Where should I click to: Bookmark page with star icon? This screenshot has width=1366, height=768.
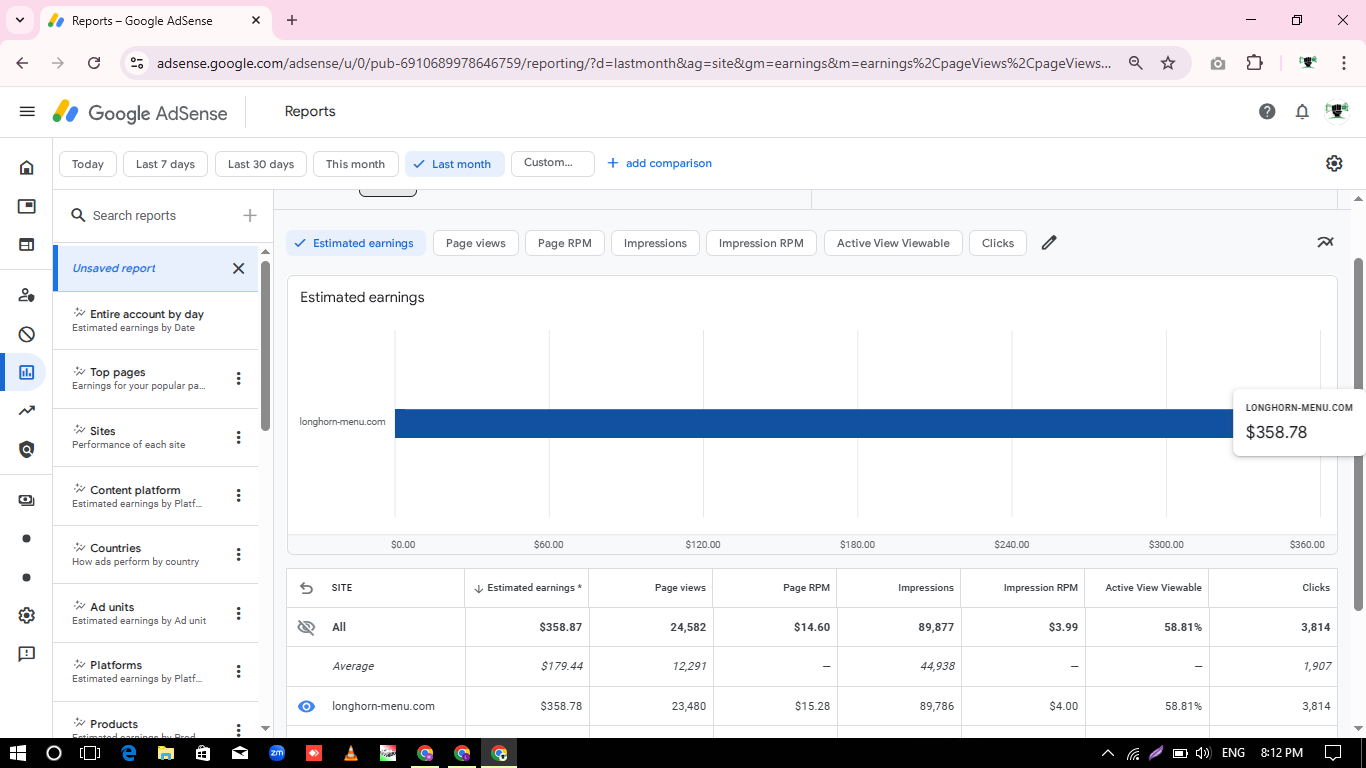pyautogui.click(x=1168, y=63)
